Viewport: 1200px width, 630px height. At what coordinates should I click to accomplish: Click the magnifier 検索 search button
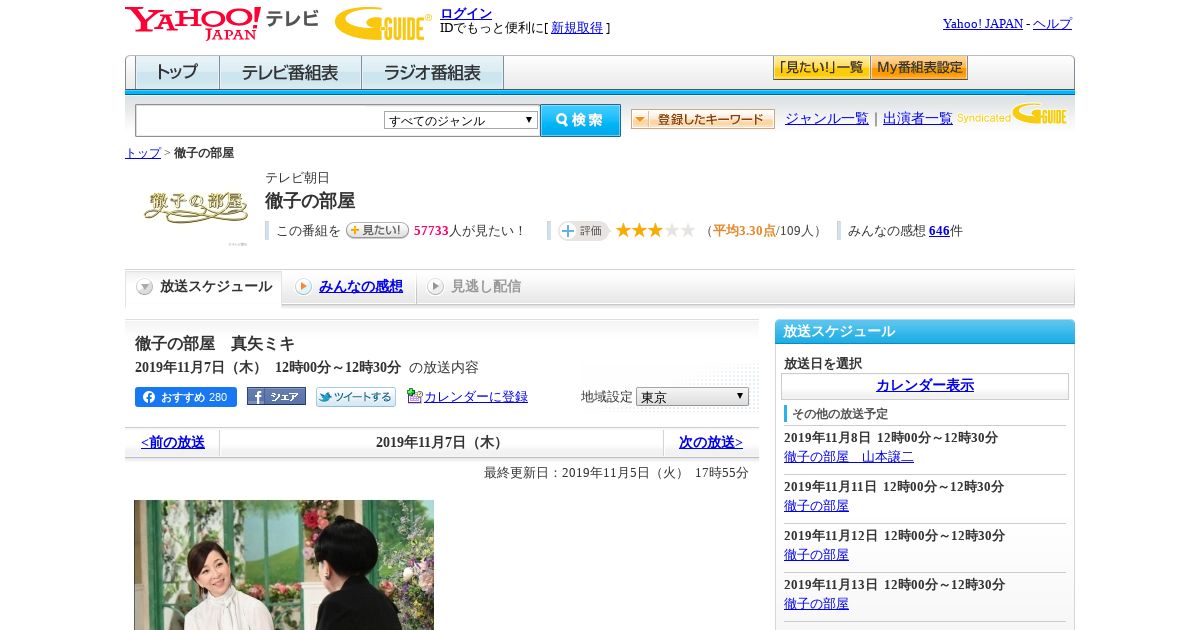point(580,120)
